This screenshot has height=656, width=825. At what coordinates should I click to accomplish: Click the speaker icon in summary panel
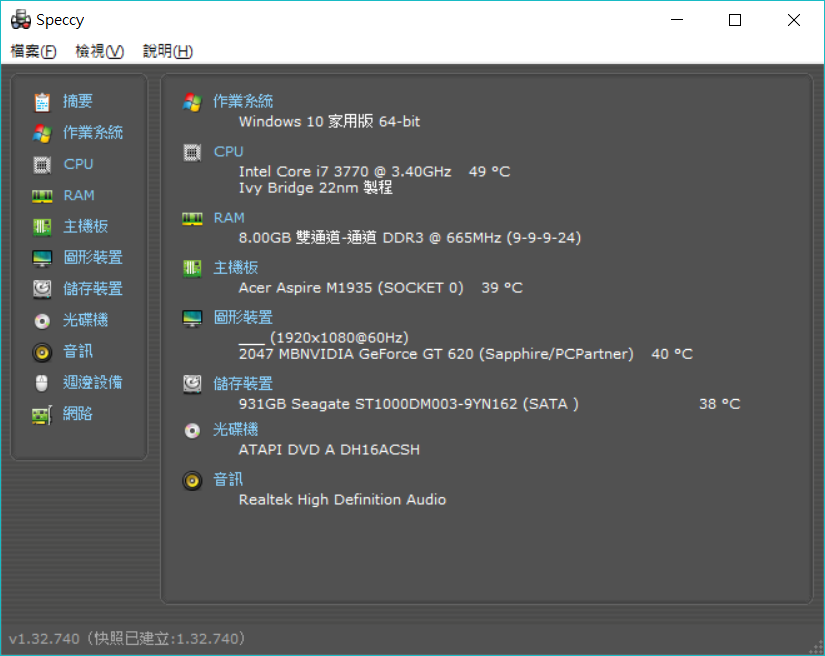click(192, 480)
